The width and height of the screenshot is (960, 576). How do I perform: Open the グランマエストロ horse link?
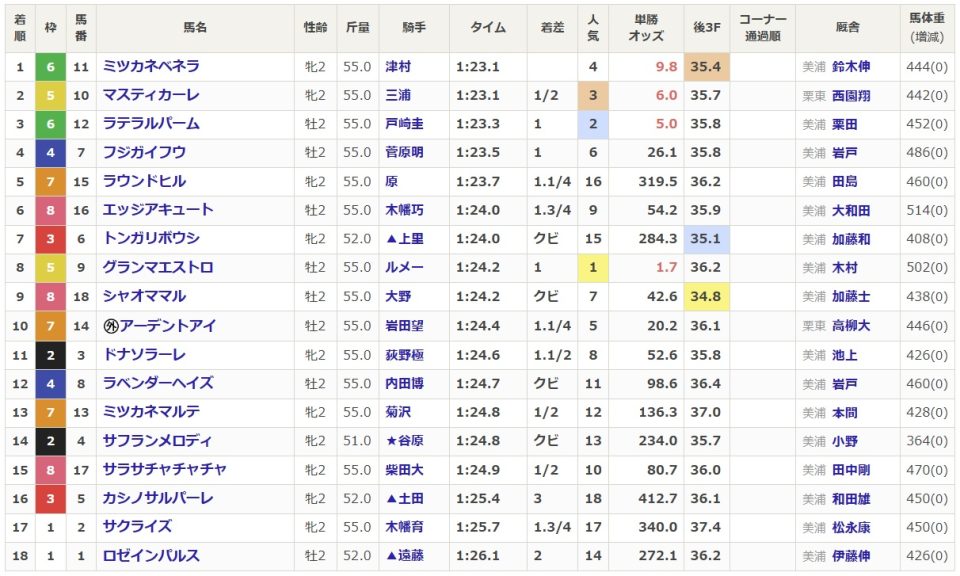coord(157,268)
